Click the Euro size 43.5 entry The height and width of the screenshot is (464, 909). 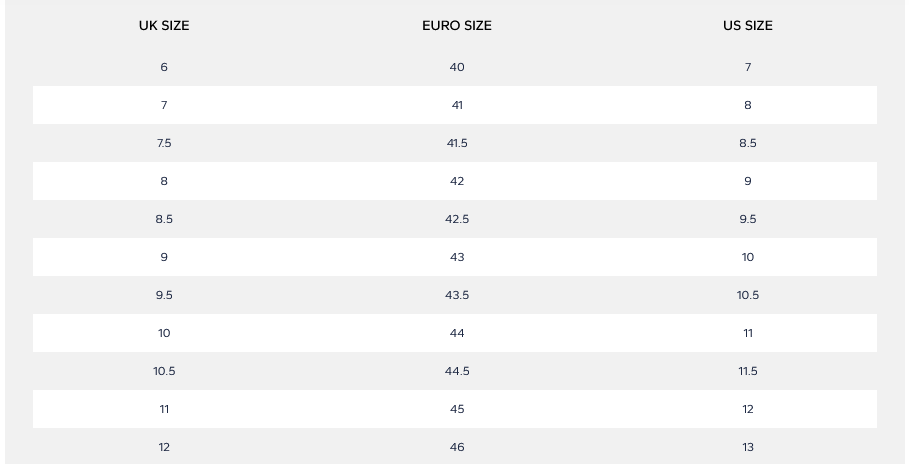457,295
